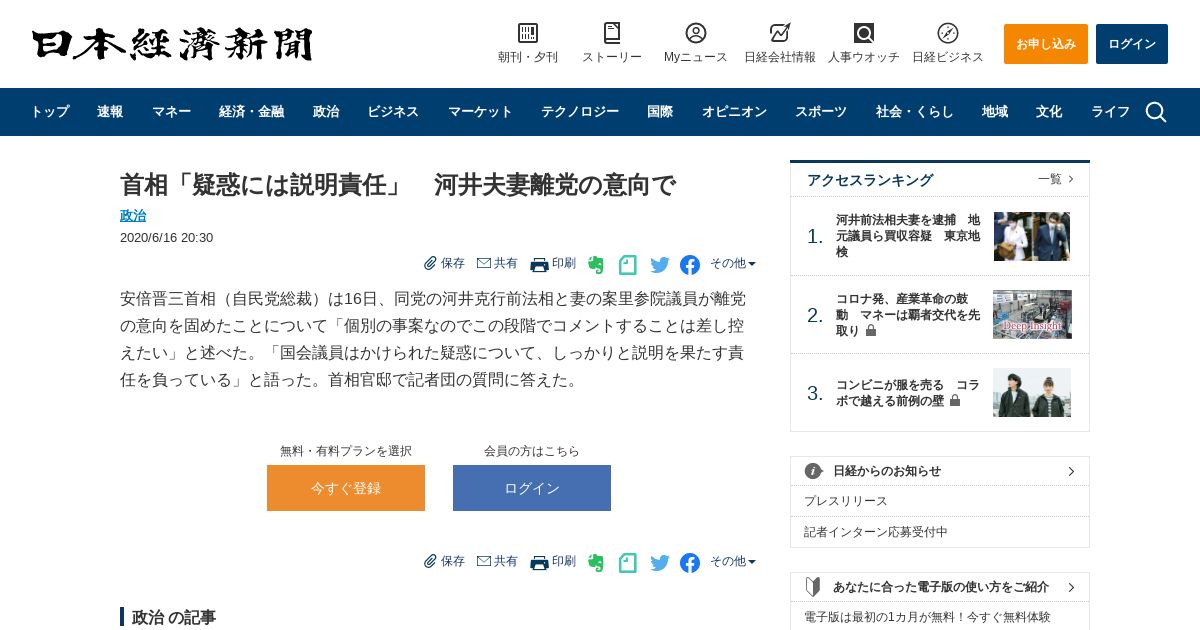Click the upper 印刷 printer icon
This screenshot has width=1200, height=630.
coord(539,264)
